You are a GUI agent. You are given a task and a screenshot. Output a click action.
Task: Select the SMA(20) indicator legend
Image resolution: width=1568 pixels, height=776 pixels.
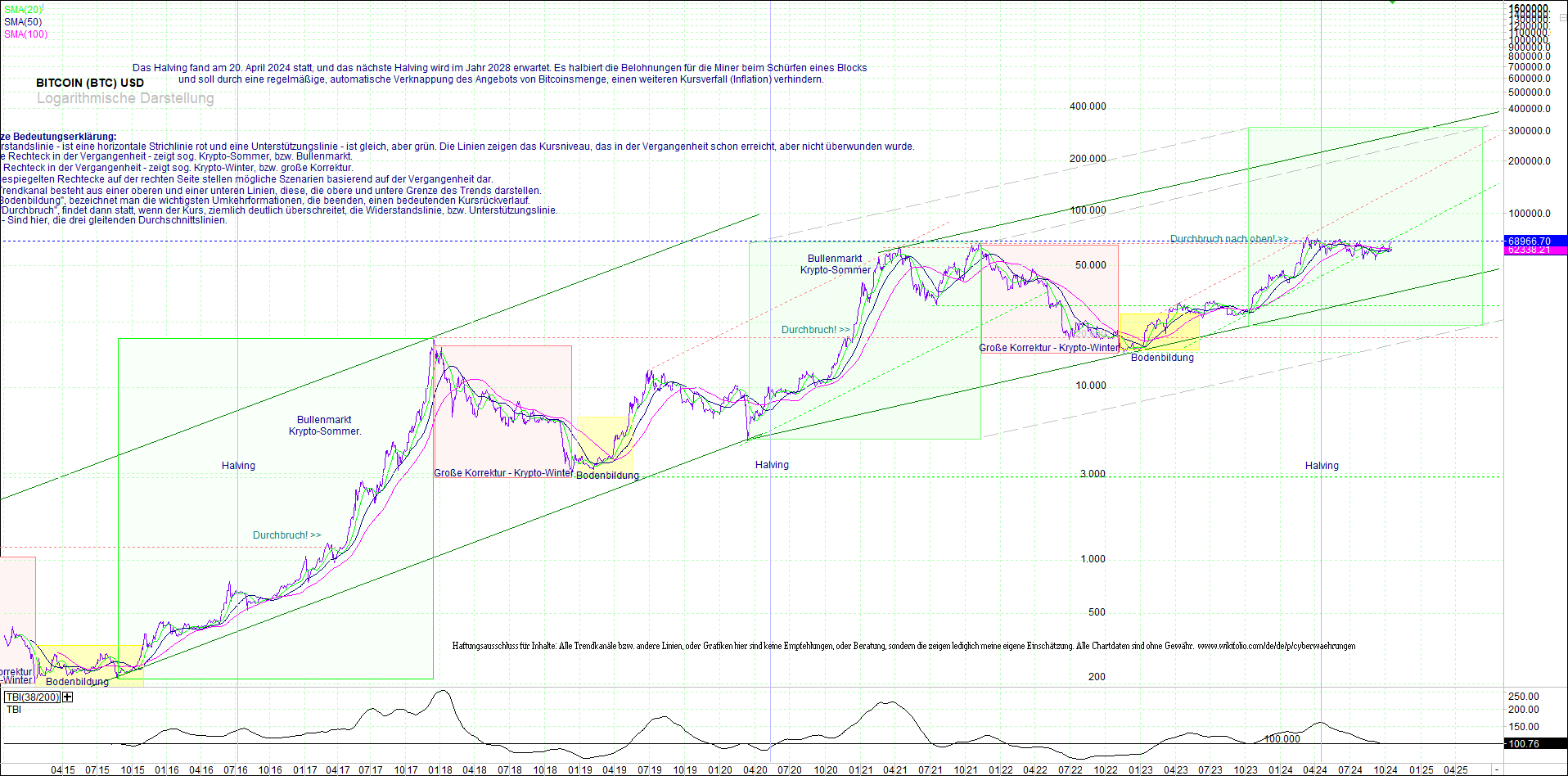coord(25,7)
